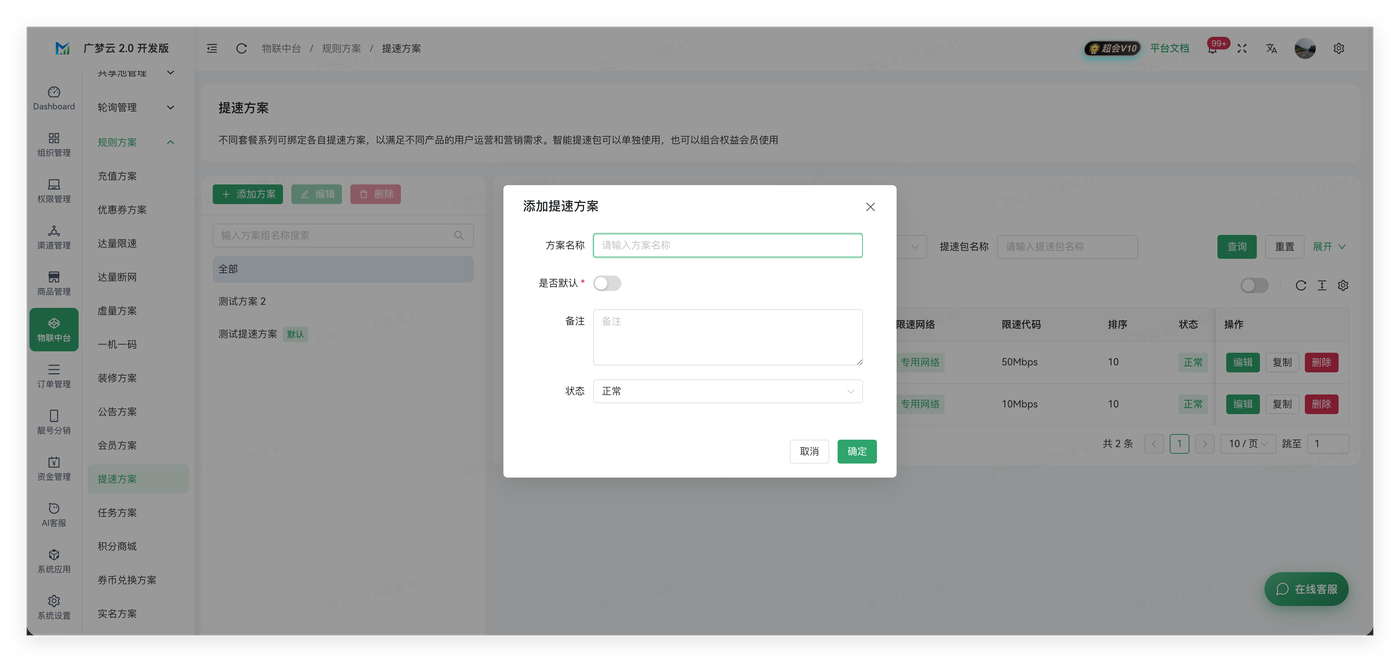The height and width of the screenshot is (662, 1400).
Task: Click the 广梦云 logo
Action: [62, 48]
